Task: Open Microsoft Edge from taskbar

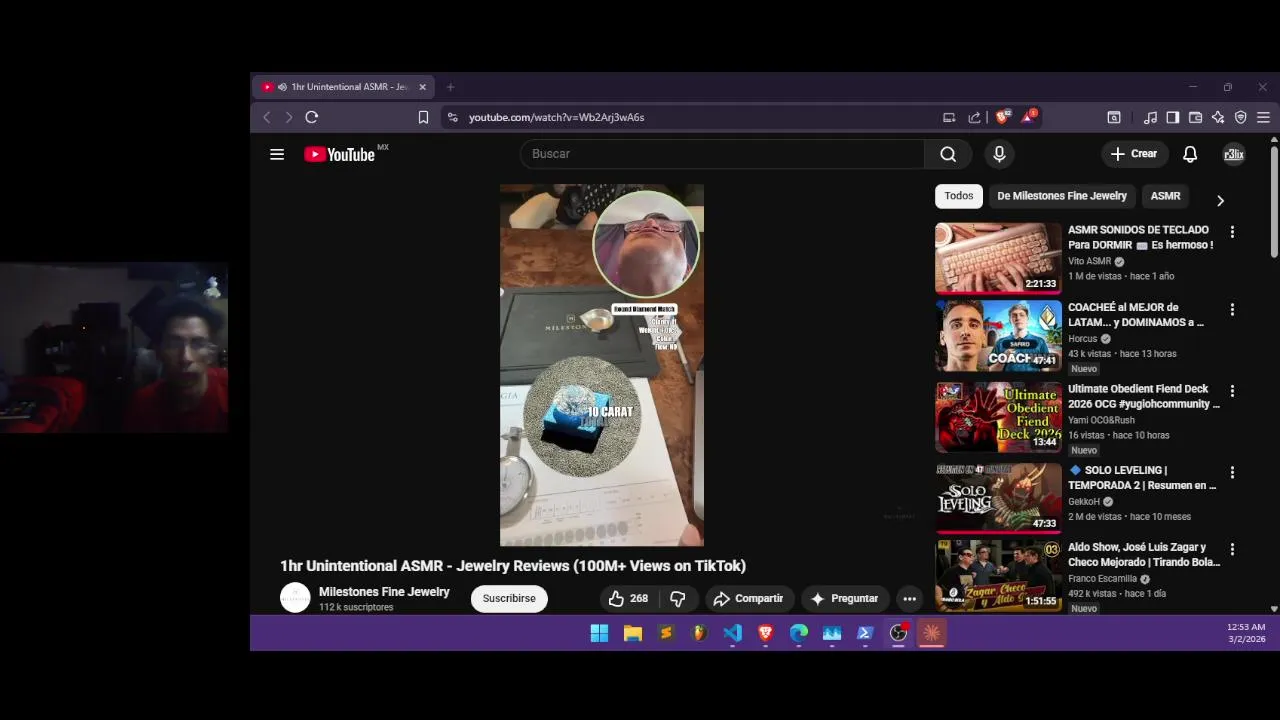Action: [798, 633]
